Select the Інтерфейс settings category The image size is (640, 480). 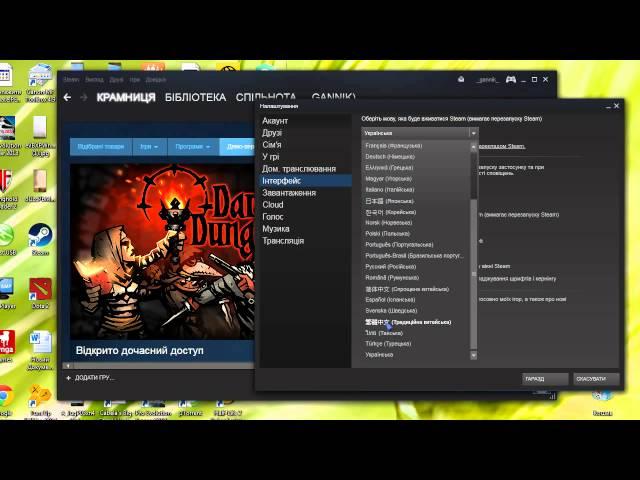305,181
